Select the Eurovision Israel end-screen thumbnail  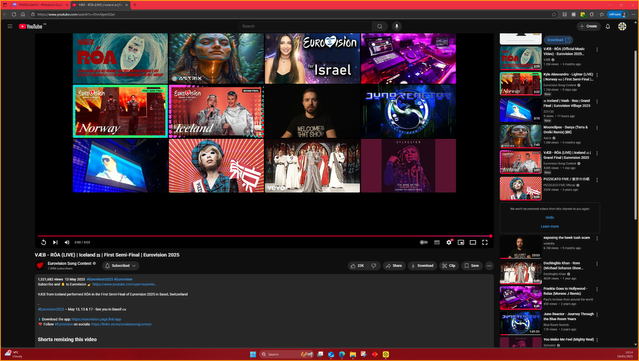(x=312, y=59)
